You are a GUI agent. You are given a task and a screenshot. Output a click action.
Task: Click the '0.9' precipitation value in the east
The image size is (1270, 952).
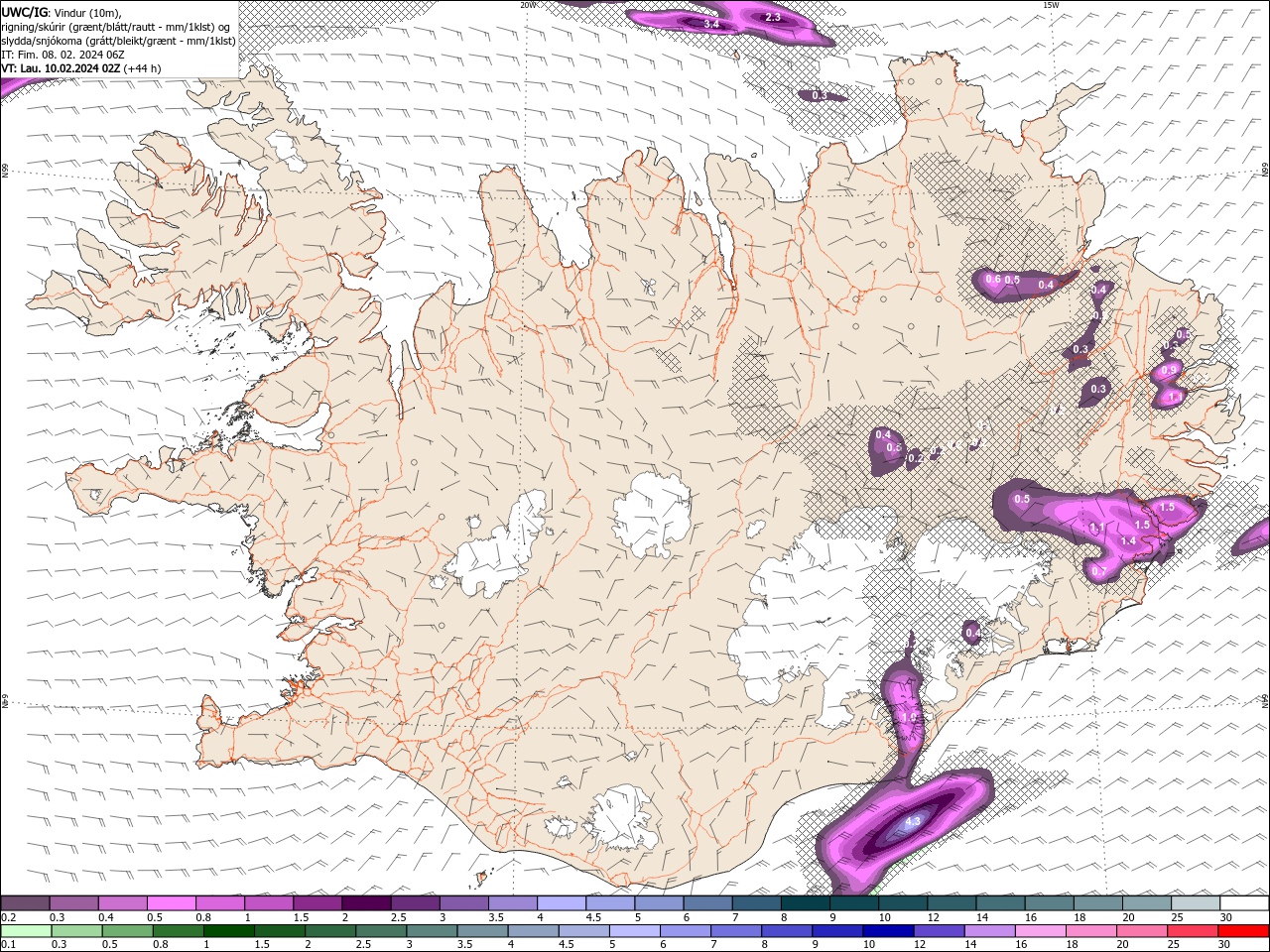coord(1169,370)
